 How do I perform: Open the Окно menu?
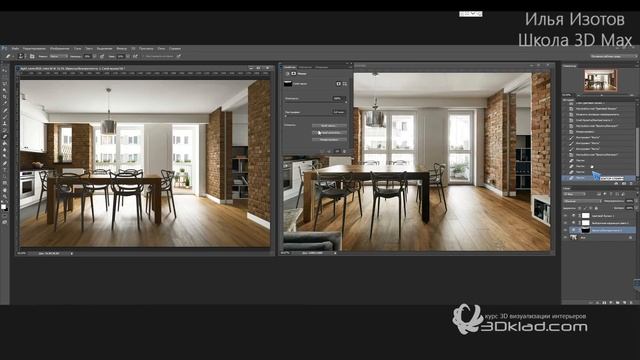(162, 49)
